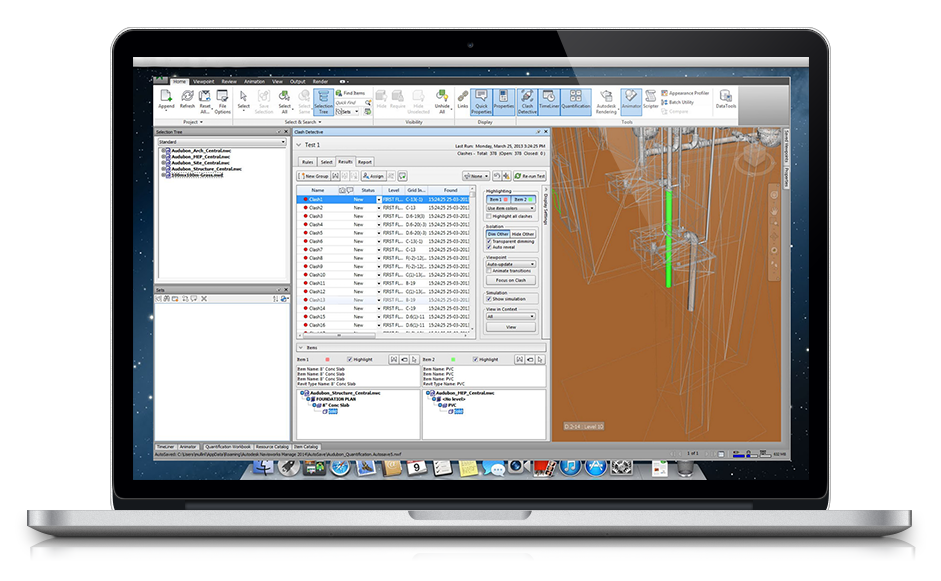Select the Clash5 row in results

384,233
